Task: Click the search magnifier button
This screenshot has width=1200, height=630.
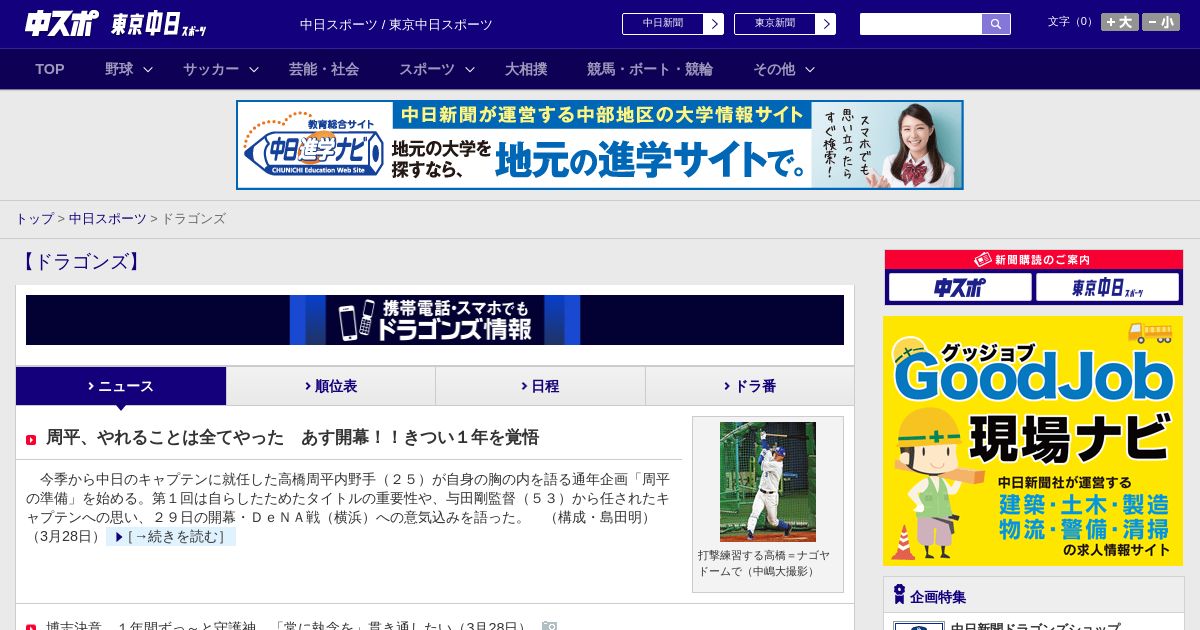Action: (996, 24)
